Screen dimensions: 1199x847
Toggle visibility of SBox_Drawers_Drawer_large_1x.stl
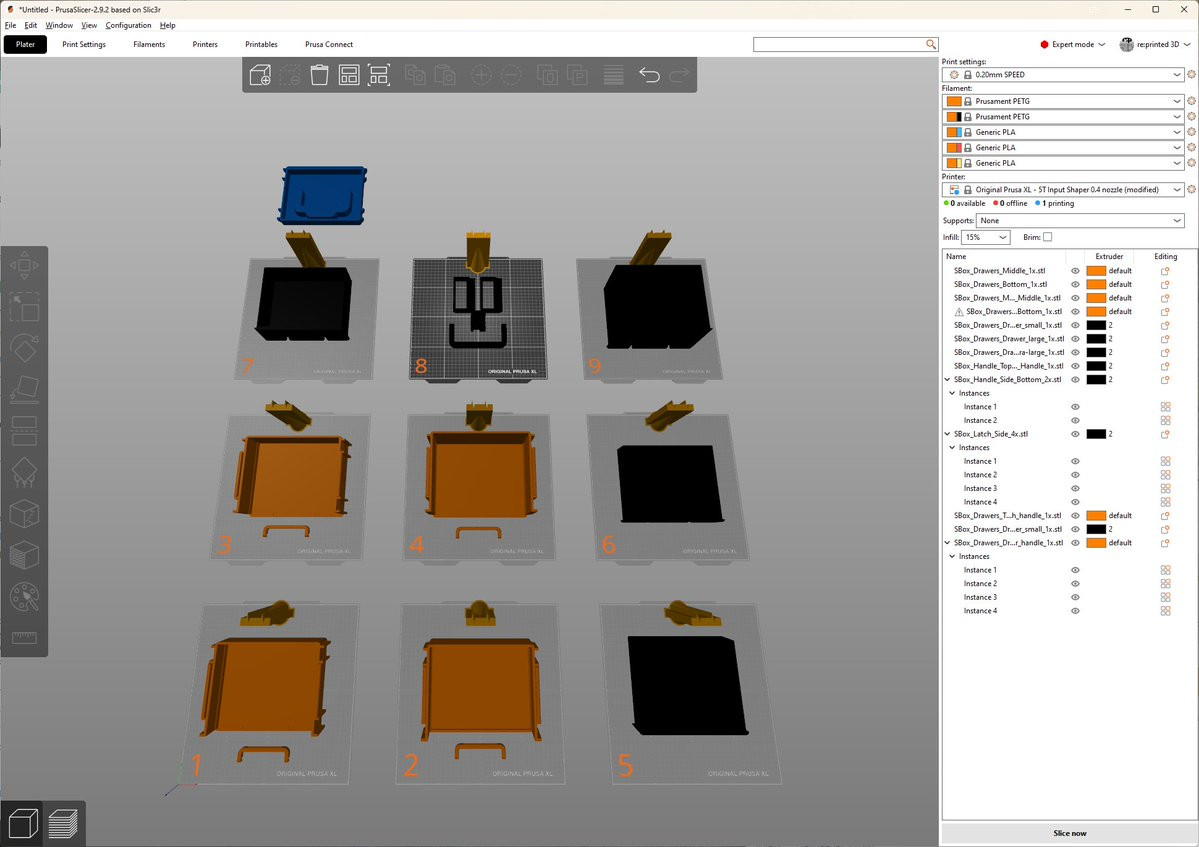(1075, 339)
